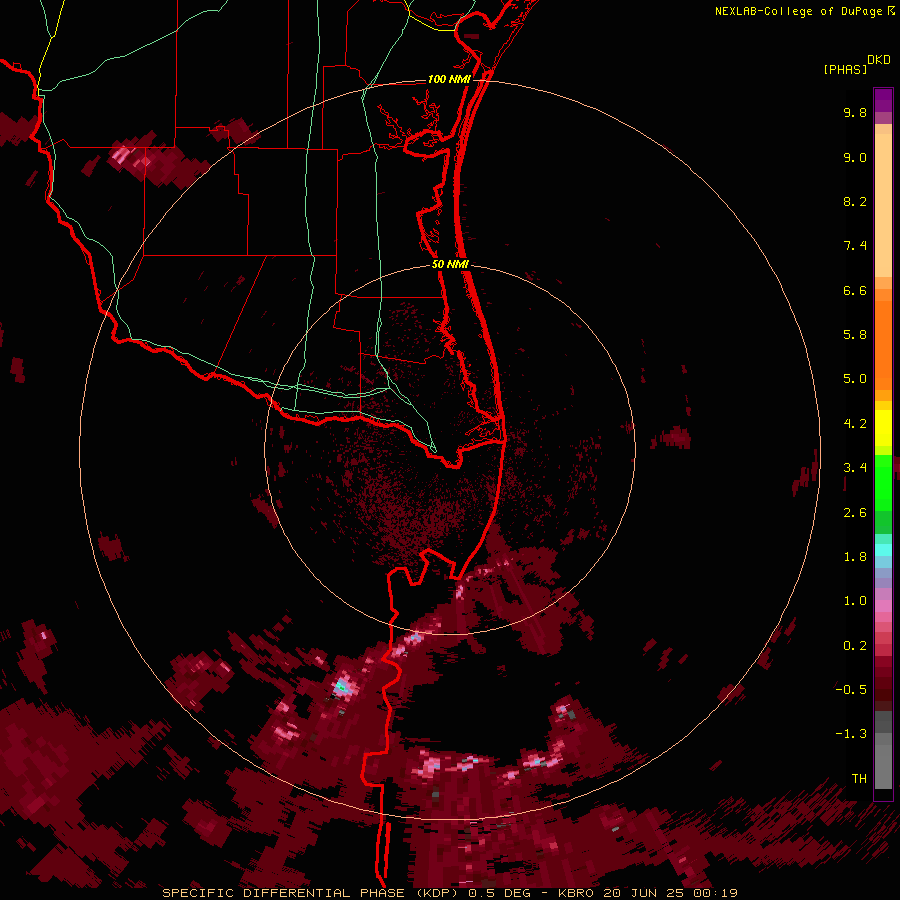Click the 8.2 legend value

click(x=855, y=201)
